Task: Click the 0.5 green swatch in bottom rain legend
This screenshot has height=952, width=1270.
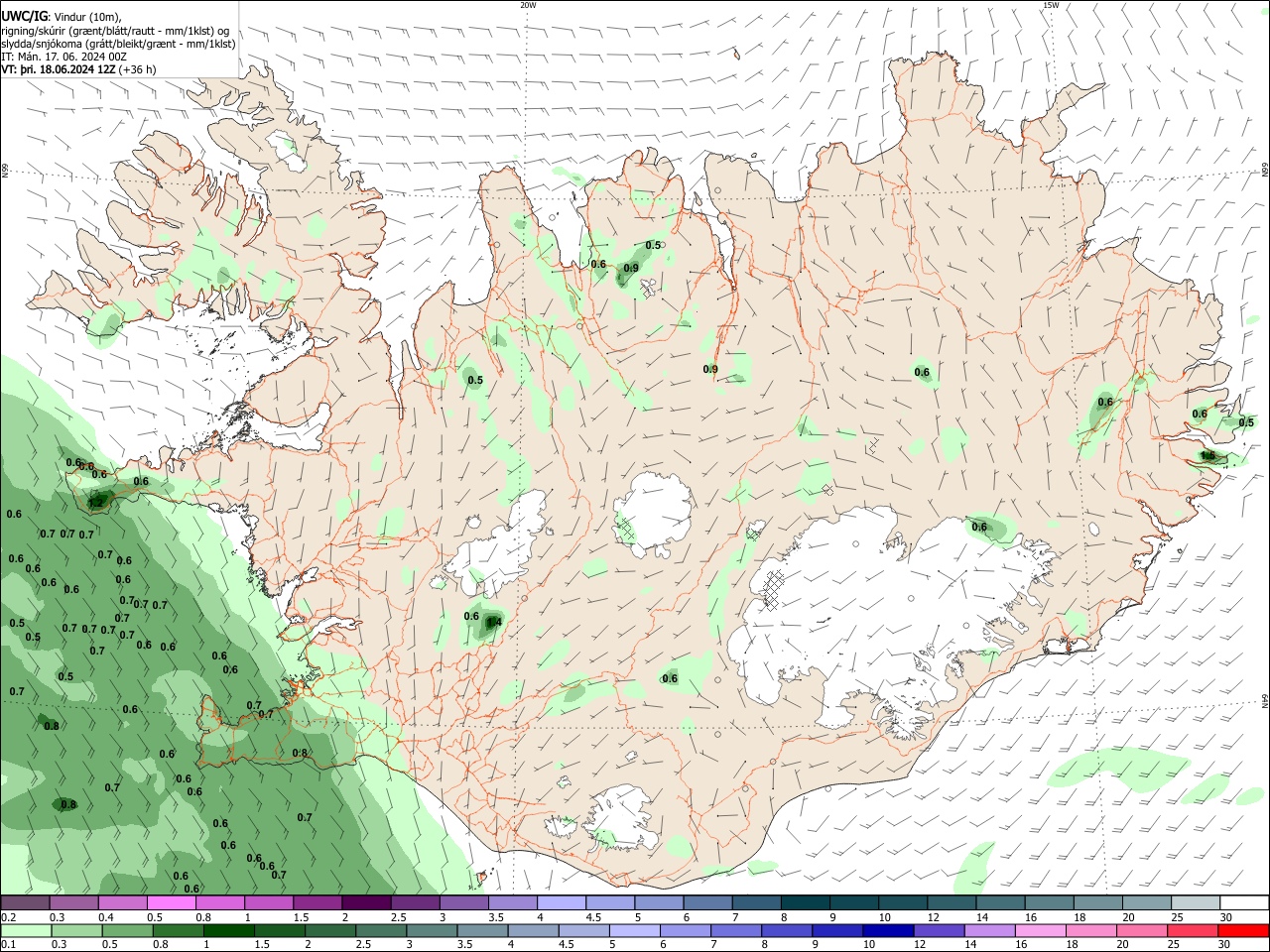Action: (127, 931)
